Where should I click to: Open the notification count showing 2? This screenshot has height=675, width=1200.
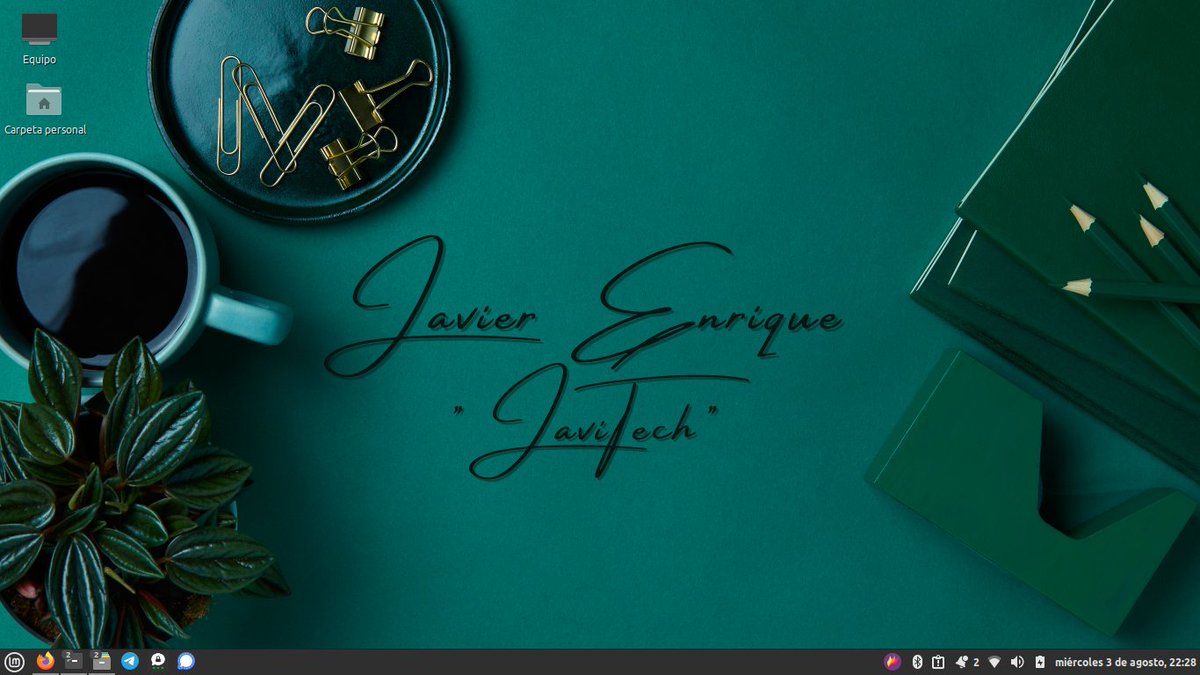click(x=975, y=661)
